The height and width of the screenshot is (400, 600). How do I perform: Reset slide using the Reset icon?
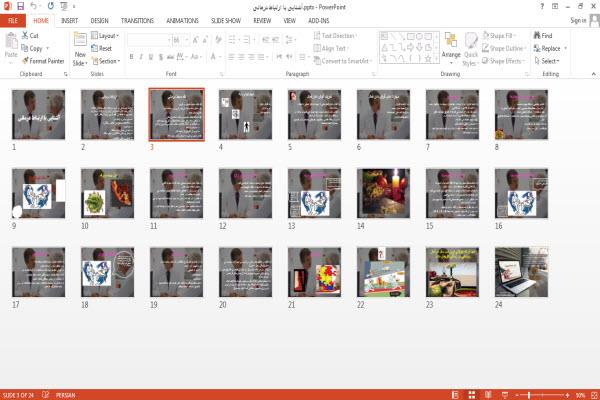click(95, 48)
